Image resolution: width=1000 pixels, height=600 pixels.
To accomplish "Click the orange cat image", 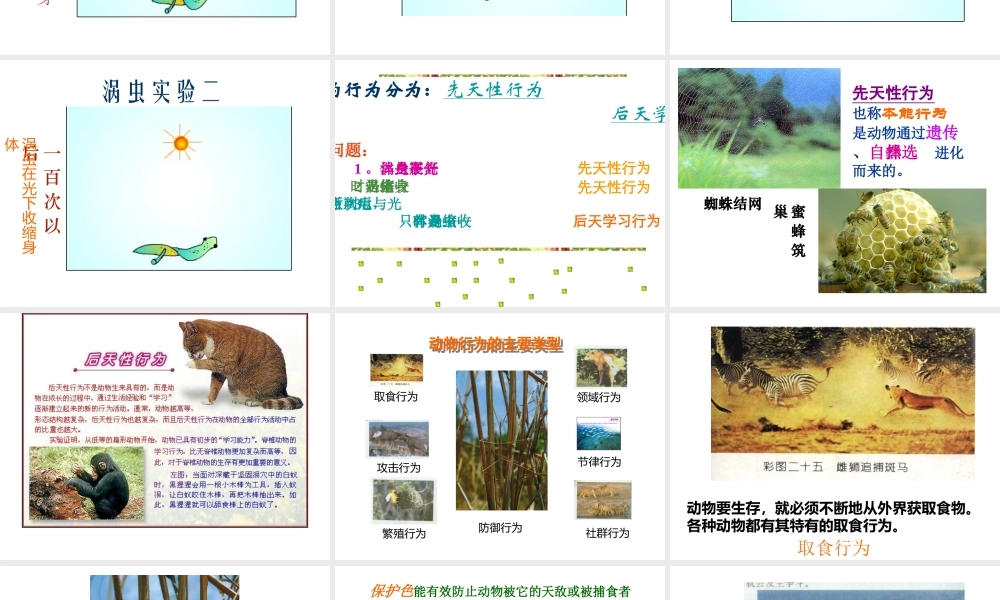I will [241, 364].
